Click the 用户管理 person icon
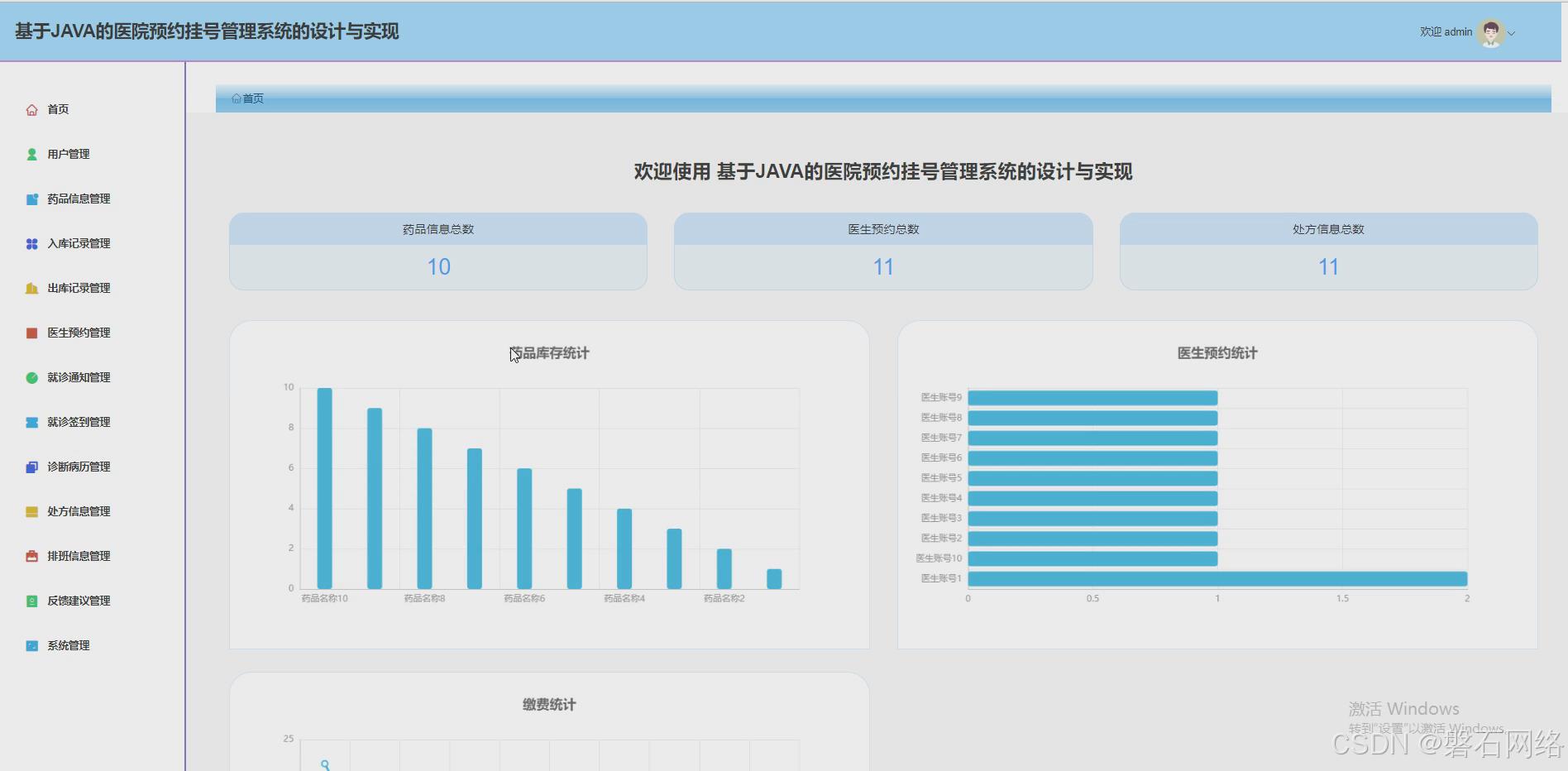 [x=31, y=155]
